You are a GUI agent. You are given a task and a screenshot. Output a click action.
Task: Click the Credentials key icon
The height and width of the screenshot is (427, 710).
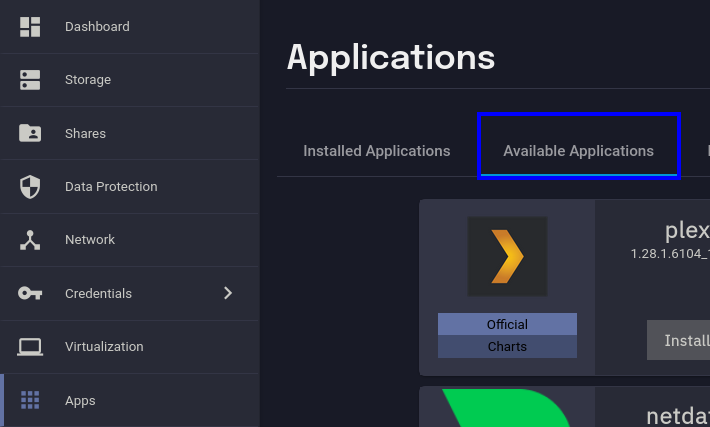point(30,293)
